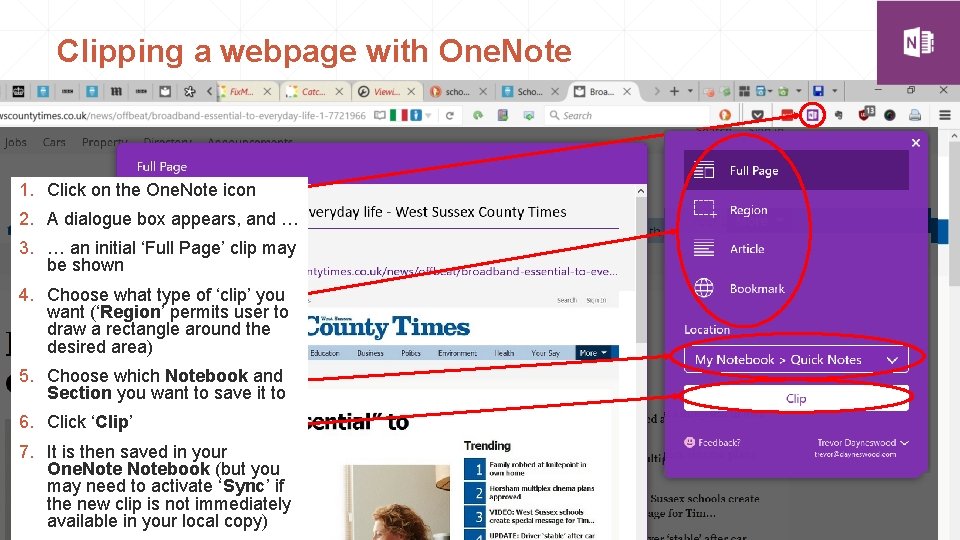Click the Italian flag translate icon
The width and height of the screenshot is (960, 540).
pyautogui.click(x=399, y=115)
